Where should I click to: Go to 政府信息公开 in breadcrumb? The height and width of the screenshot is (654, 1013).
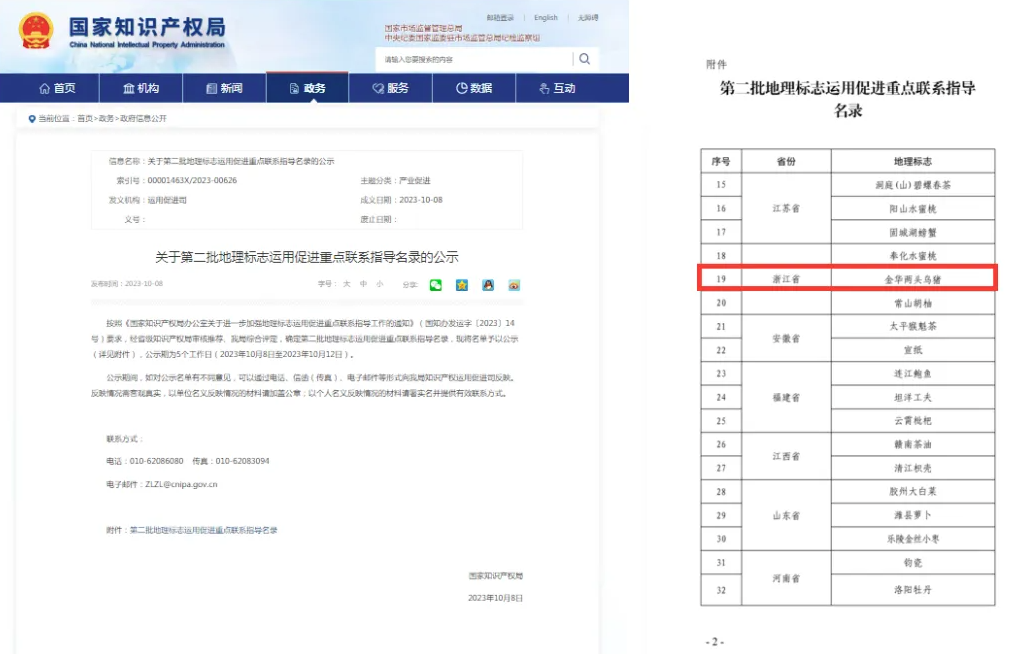coord(143,119)
